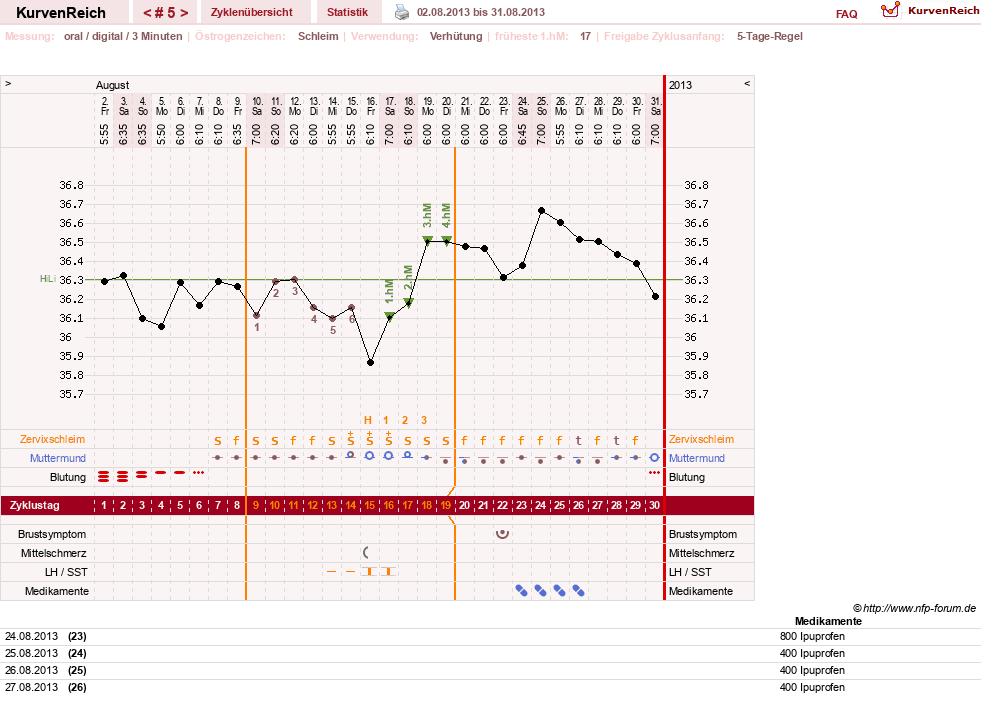Screen dimensions: 981x720
Task: Click the 6:45 measurement time on 24. Sa
Action: click(x=522, y=134)
